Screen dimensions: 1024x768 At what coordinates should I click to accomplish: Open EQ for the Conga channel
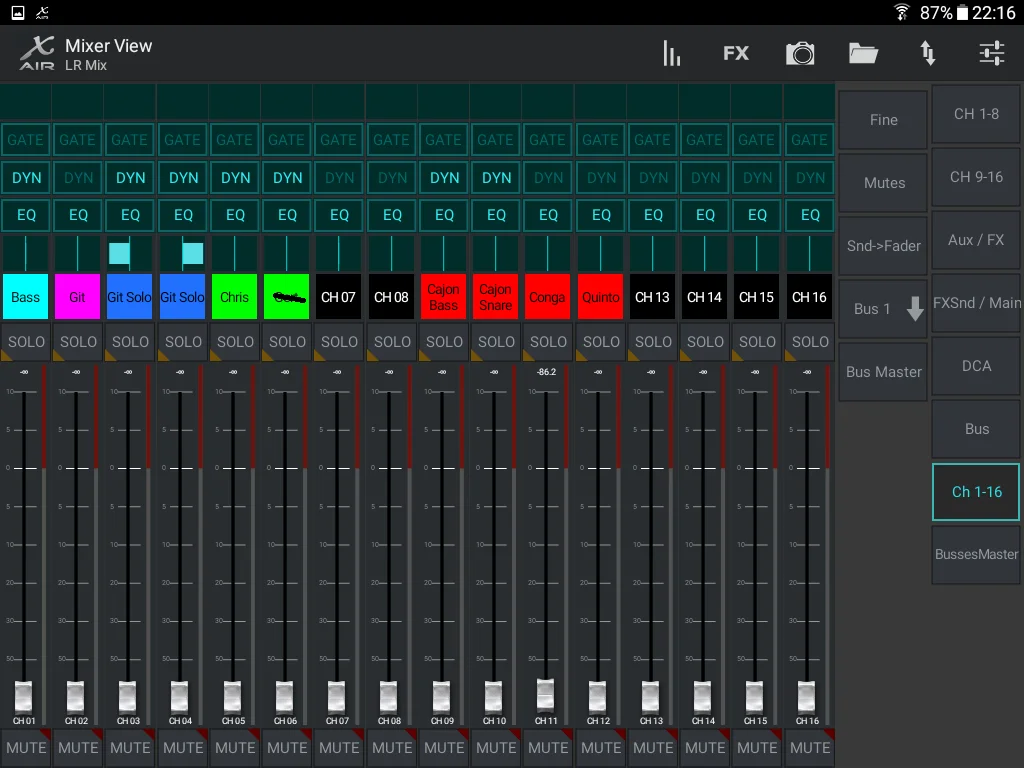tap(548, 215)
